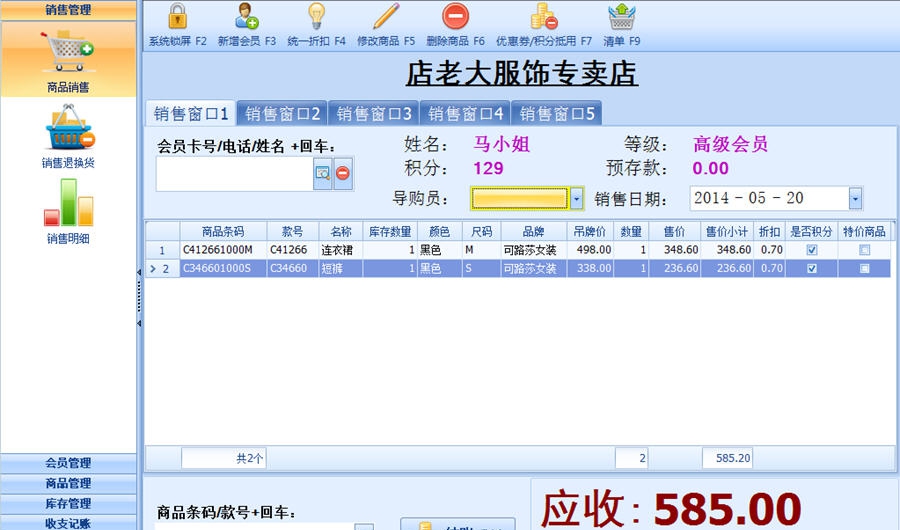Viewport: 900px width, 530px height.
Task: Clear member with red minus button
Action: (343, 173)
